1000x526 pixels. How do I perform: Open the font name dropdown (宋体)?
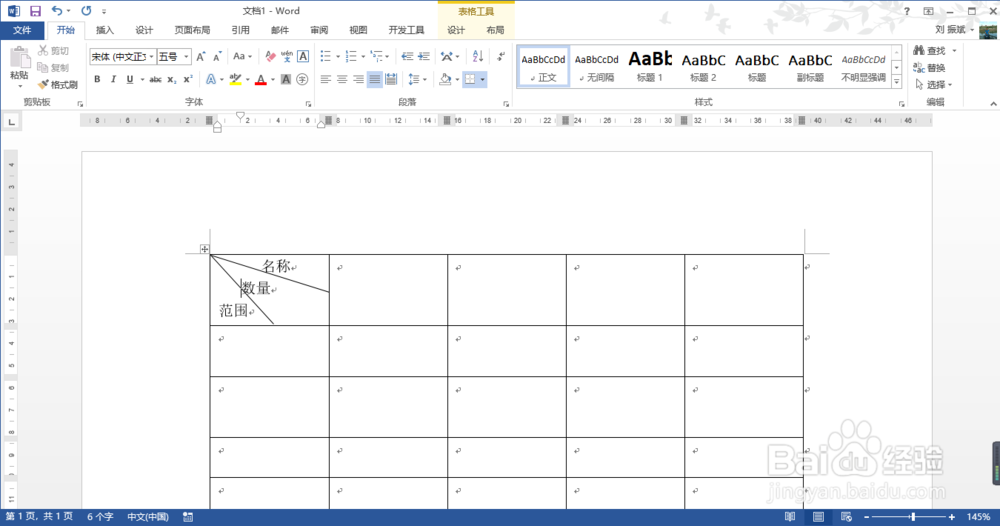click(x=151, y=57)
